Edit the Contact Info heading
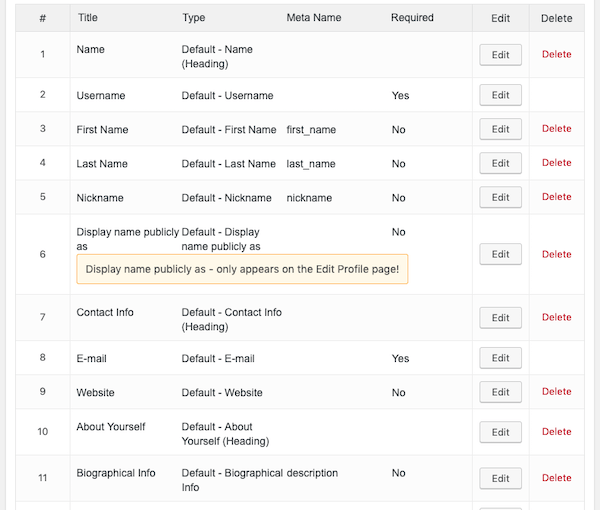Image resolution: width=600 pixels, height=510 pixels. (500, 318)
